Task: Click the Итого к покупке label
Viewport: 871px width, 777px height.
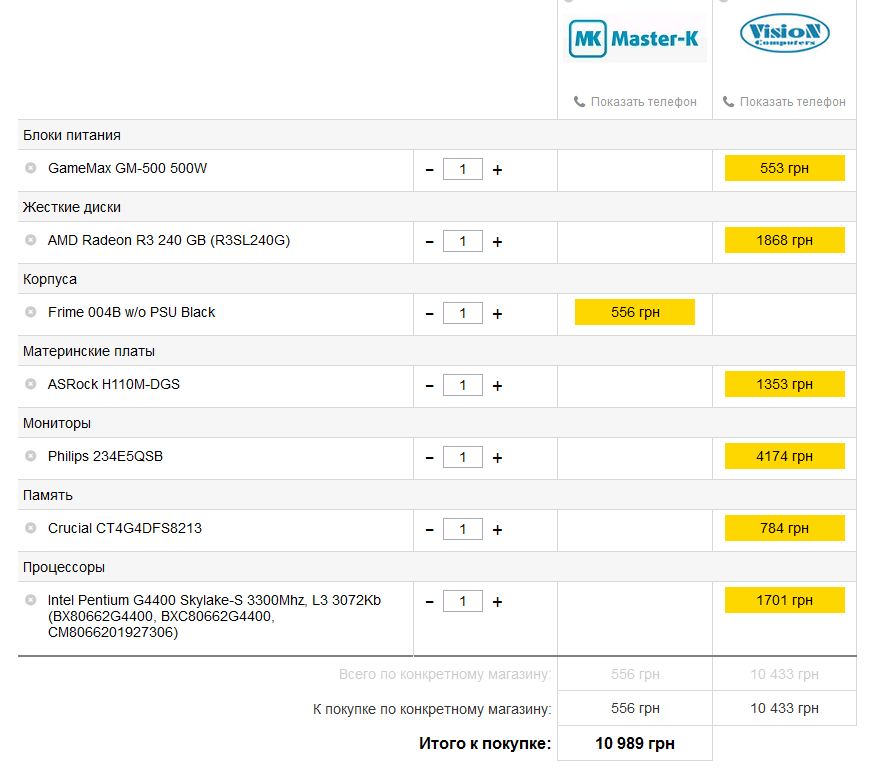Action: 485,743
